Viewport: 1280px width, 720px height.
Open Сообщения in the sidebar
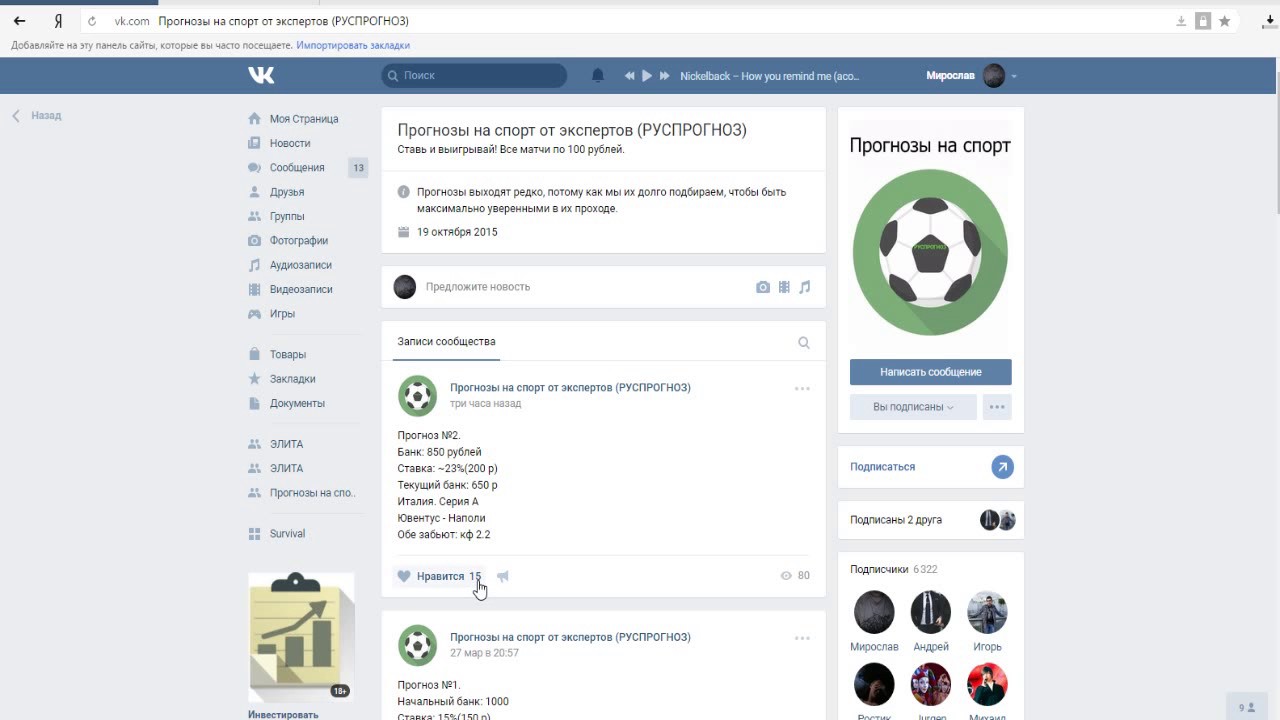297,168
